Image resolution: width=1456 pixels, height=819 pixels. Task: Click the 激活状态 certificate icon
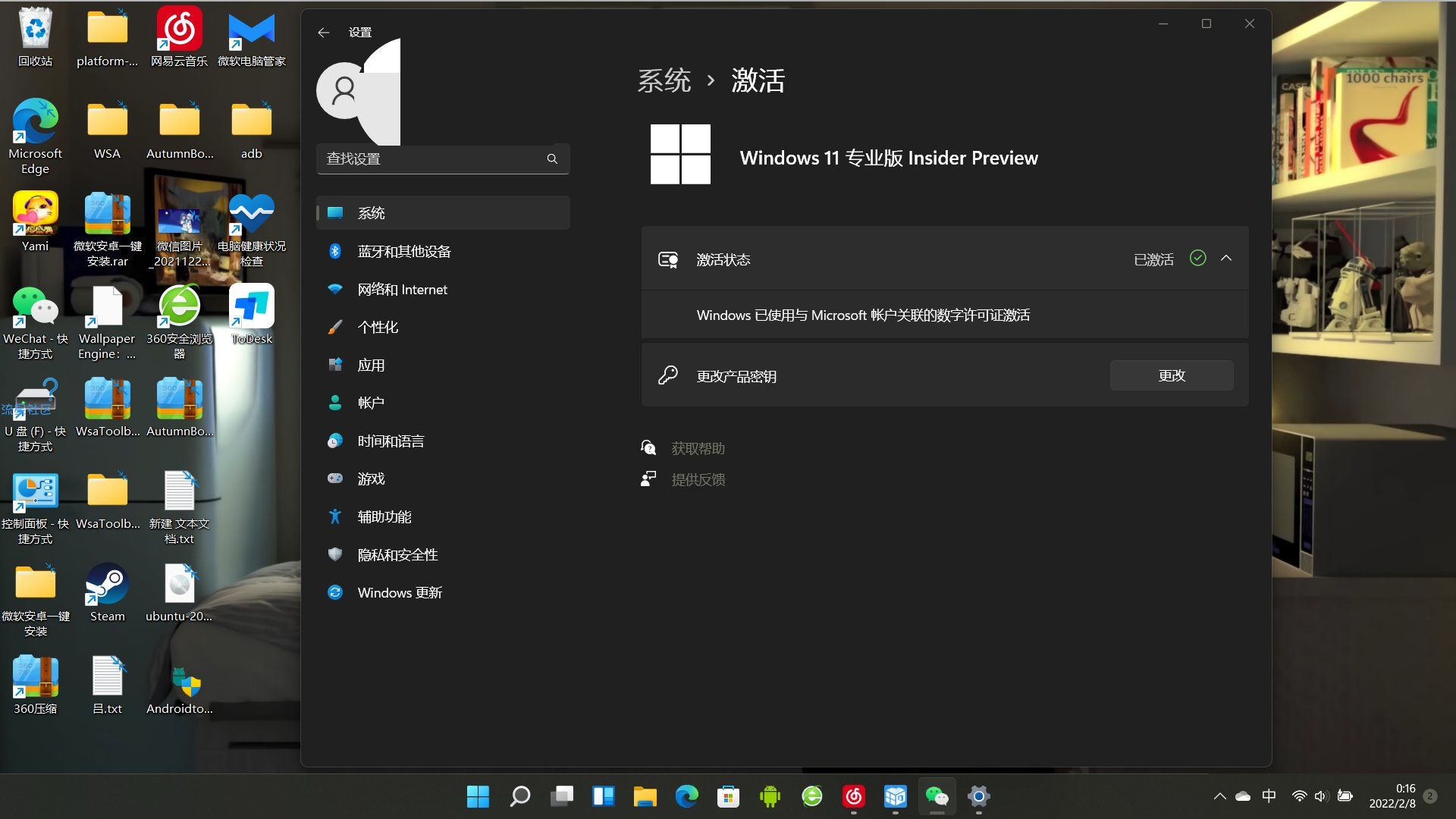coord(668,259)
